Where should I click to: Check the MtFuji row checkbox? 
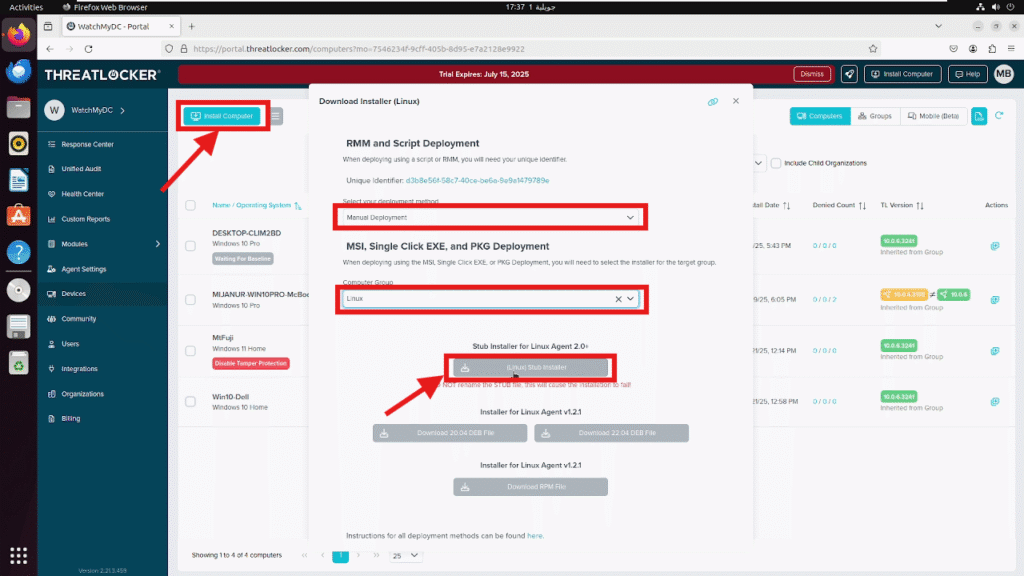coord(190,351)
